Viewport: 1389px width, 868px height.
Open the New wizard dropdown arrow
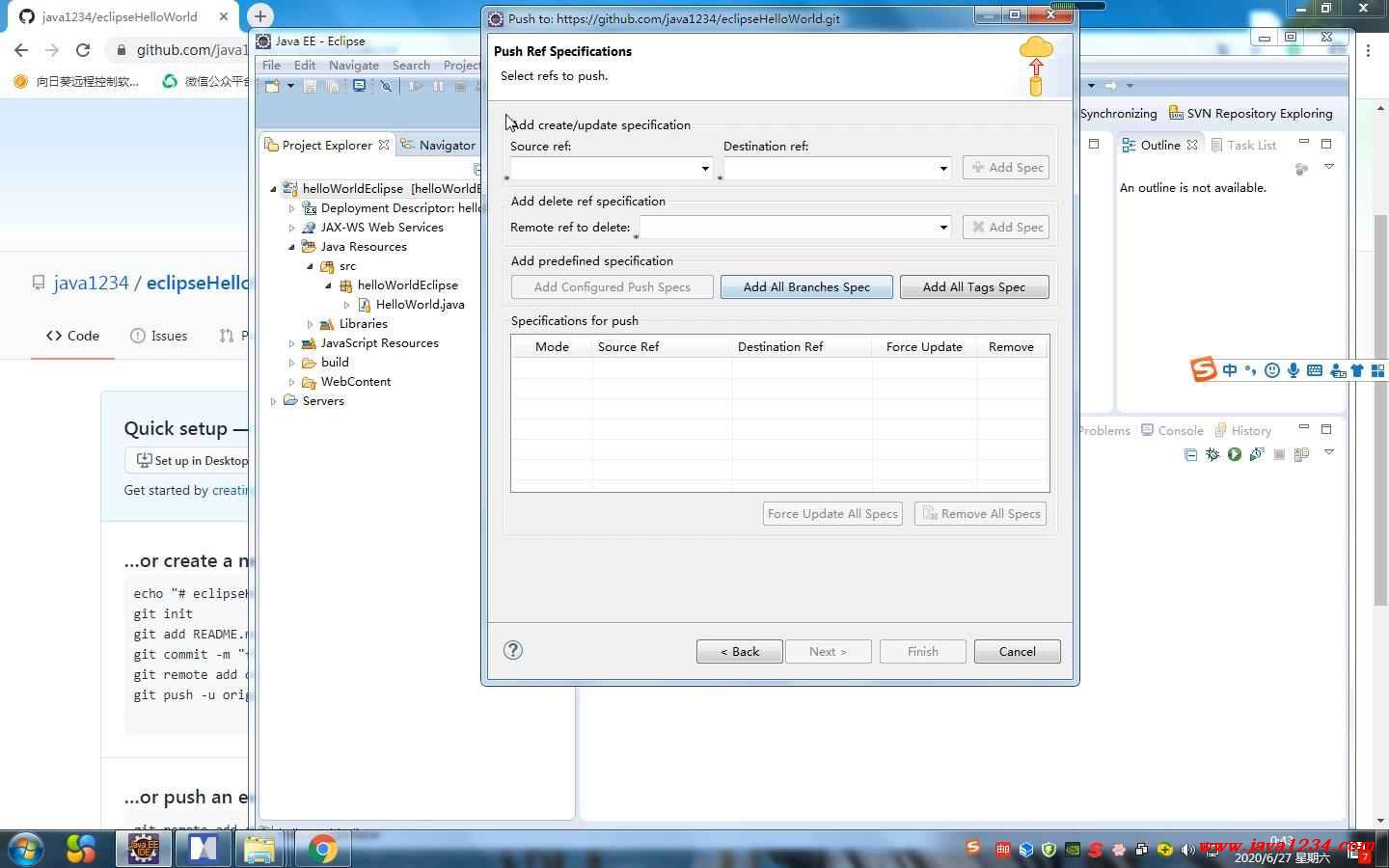point(289,86)
